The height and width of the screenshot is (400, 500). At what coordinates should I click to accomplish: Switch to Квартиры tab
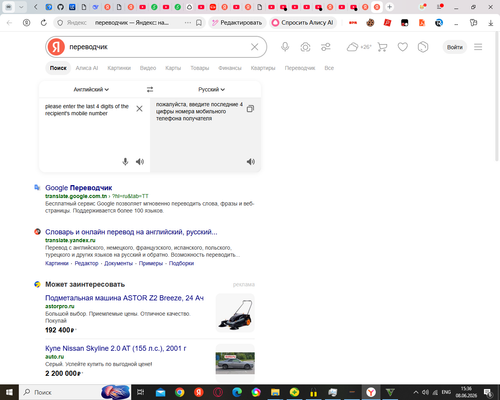pyautogui.click(x=263, y=68)
